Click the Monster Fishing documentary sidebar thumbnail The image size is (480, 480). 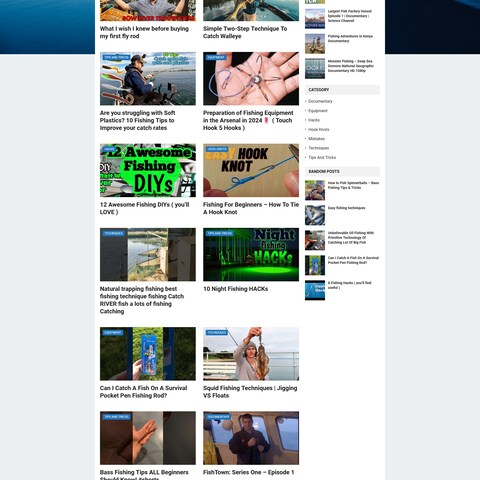pyautogui.click(x=315, y=69)
